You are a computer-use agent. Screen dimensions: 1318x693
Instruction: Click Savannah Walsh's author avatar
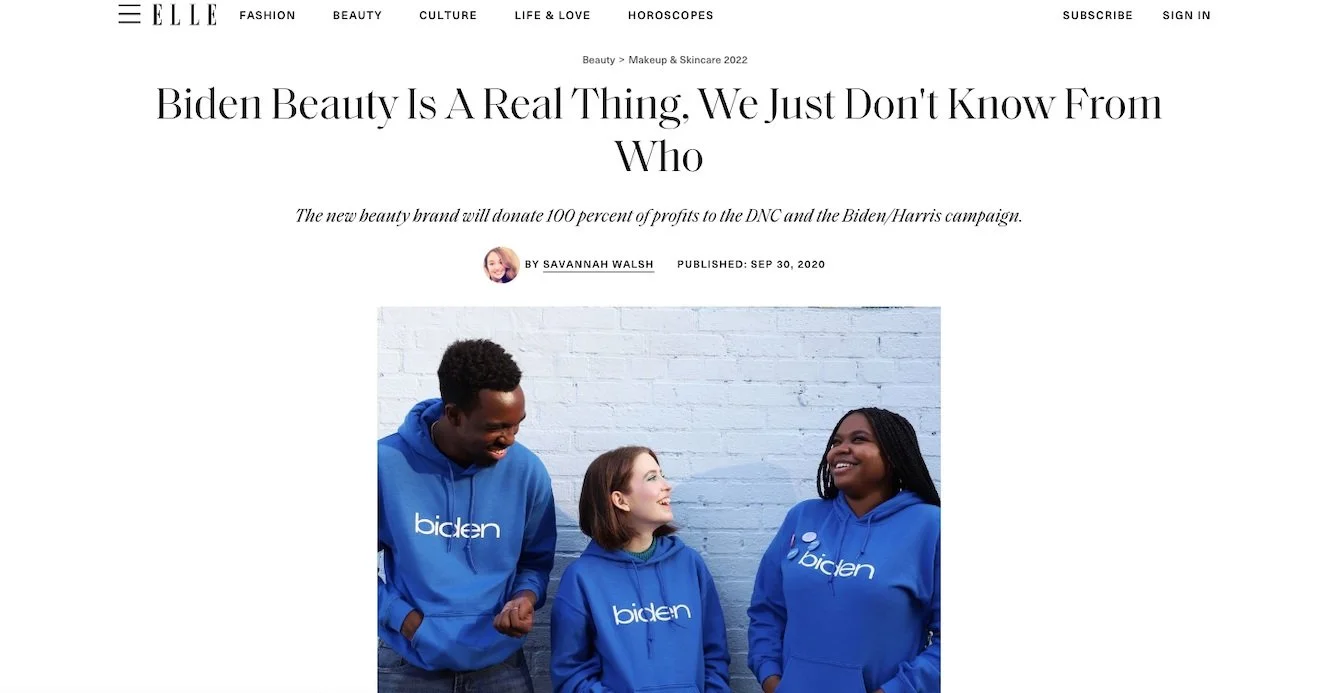pyautogui.click(x=501, y=265)
